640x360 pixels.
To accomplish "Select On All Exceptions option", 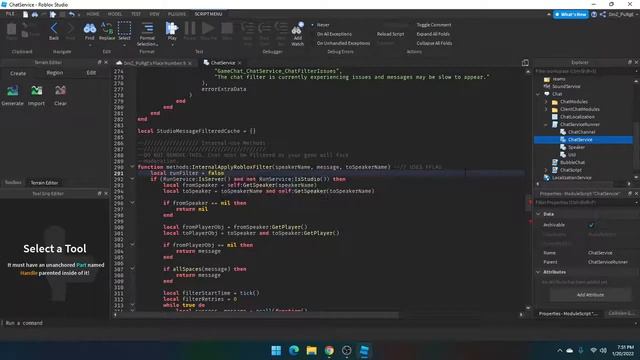I will [x=334, y=34].
